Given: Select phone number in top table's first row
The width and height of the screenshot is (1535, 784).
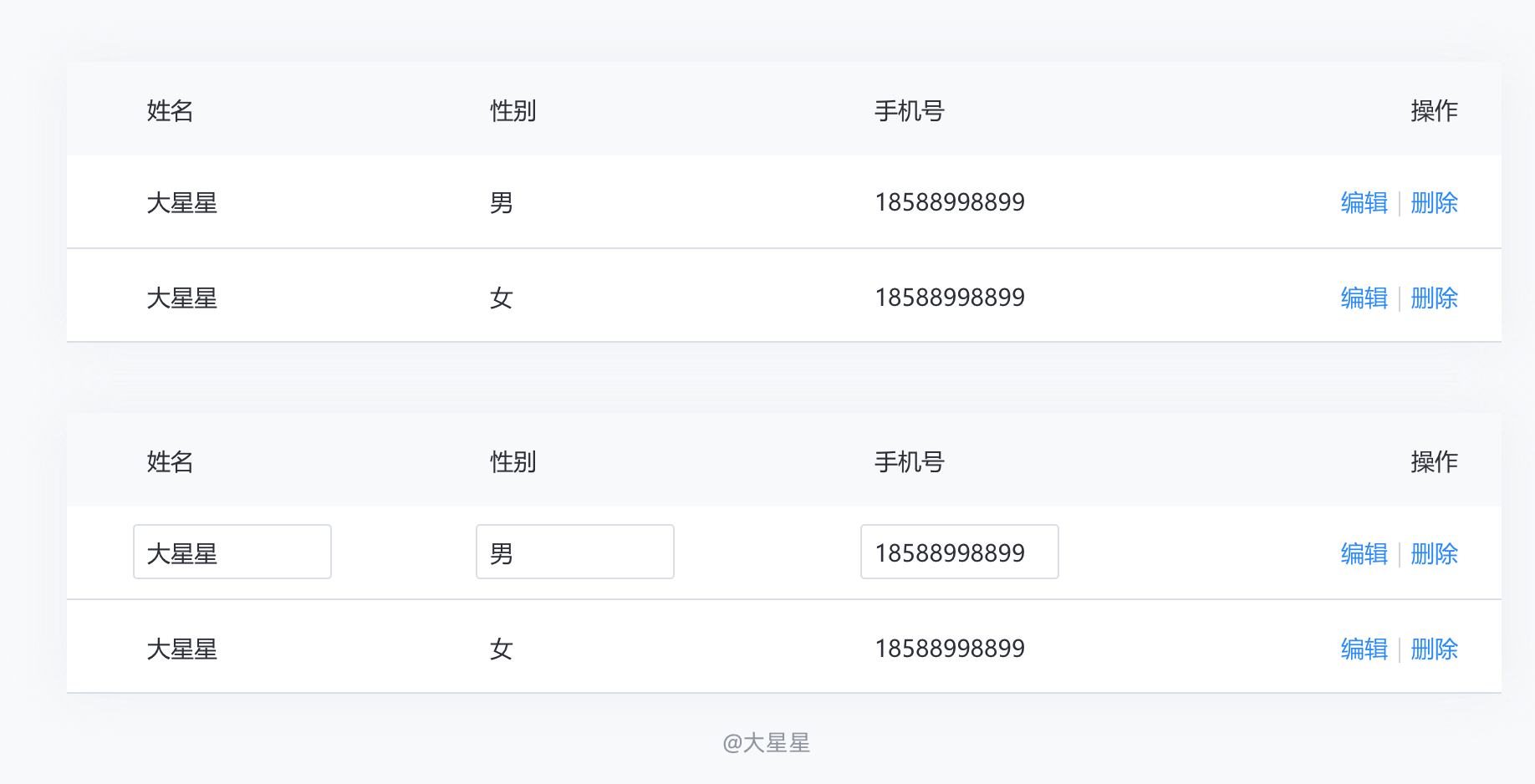Looking at the screenshot, I should 950,202.
